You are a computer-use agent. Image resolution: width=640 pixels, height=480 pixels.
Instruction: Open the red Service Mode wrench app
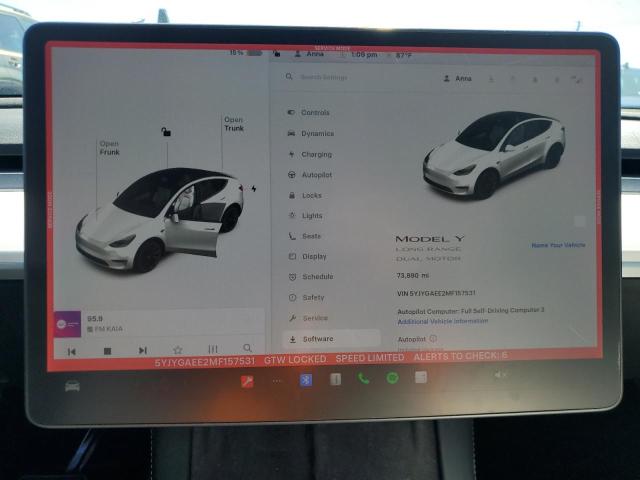tap(247, 380)
